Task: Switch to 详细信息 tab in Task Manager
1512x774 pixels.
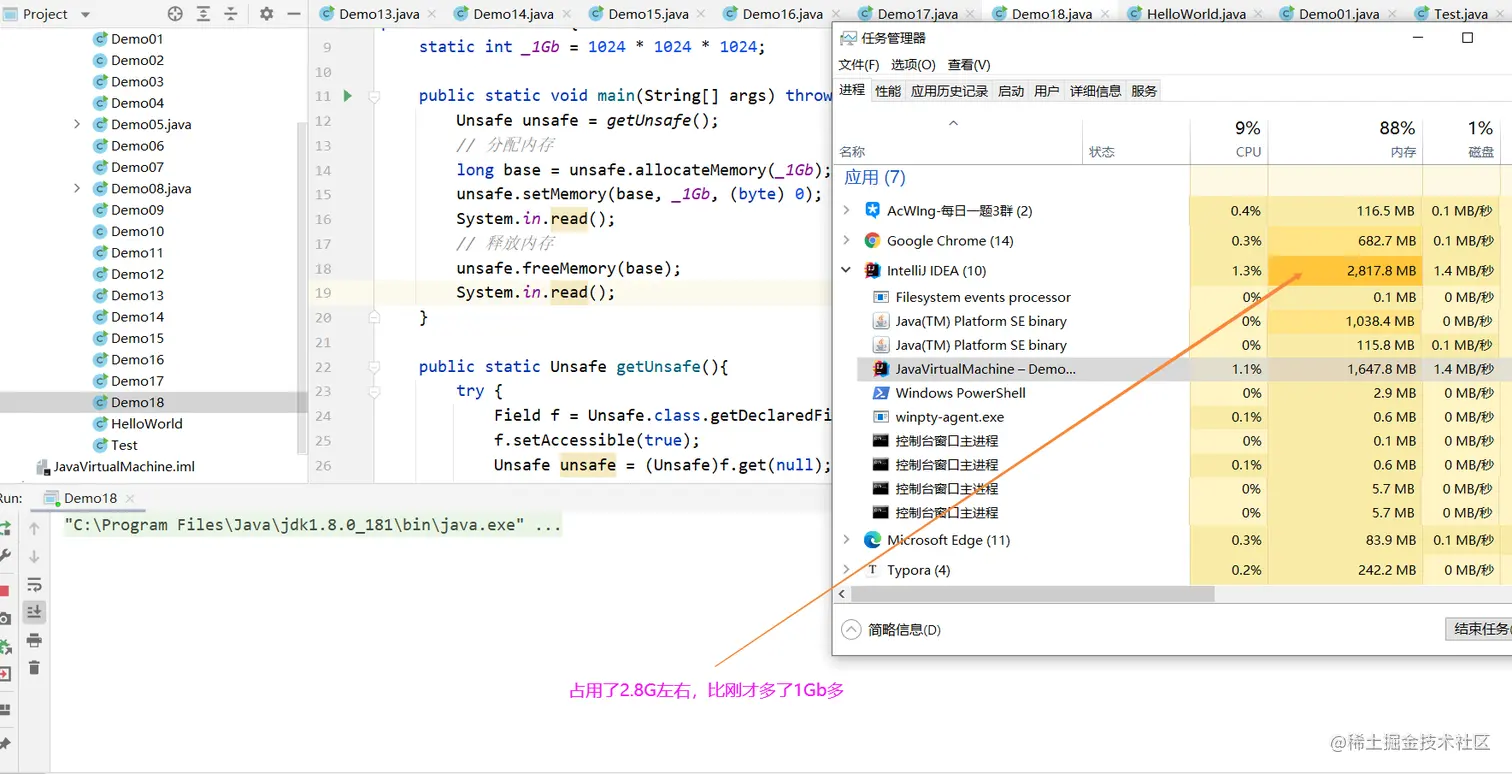Action: pos(1095,91)
